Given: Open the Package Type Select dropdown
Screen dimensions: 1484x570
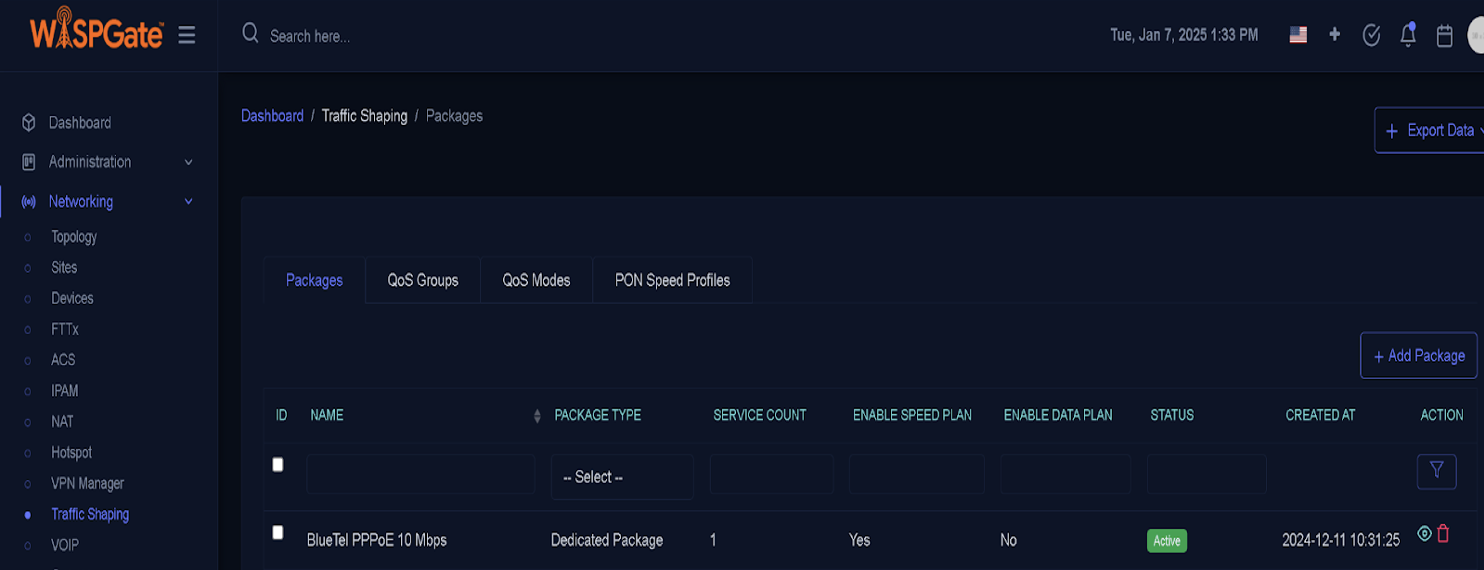Looking at the screenshot, I should tap(621, 477).
